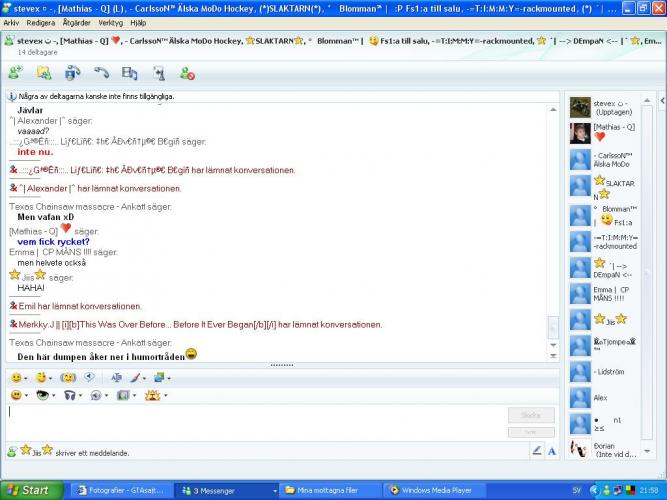Image resolution: width=667 pixels, height=500 pixels.
Task: Open the Verktyg menu
Action: [110, 22]
